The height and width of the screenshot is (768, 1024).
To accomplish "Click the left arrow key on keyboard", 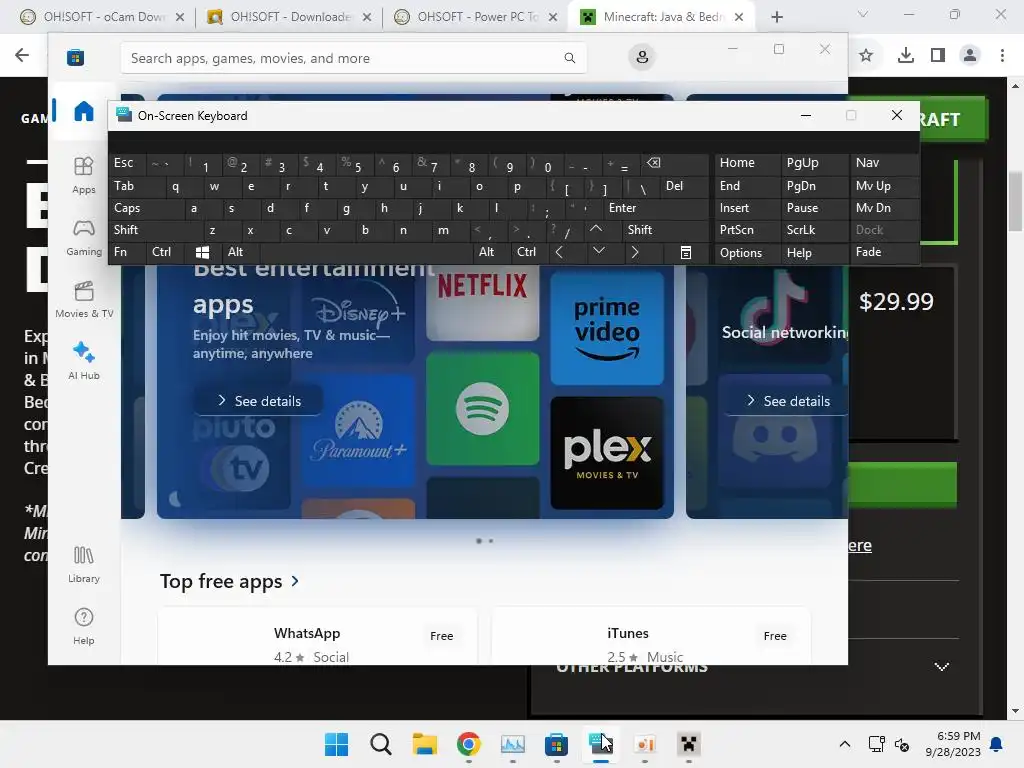I will pyautogui.click(x=559, y=252).
